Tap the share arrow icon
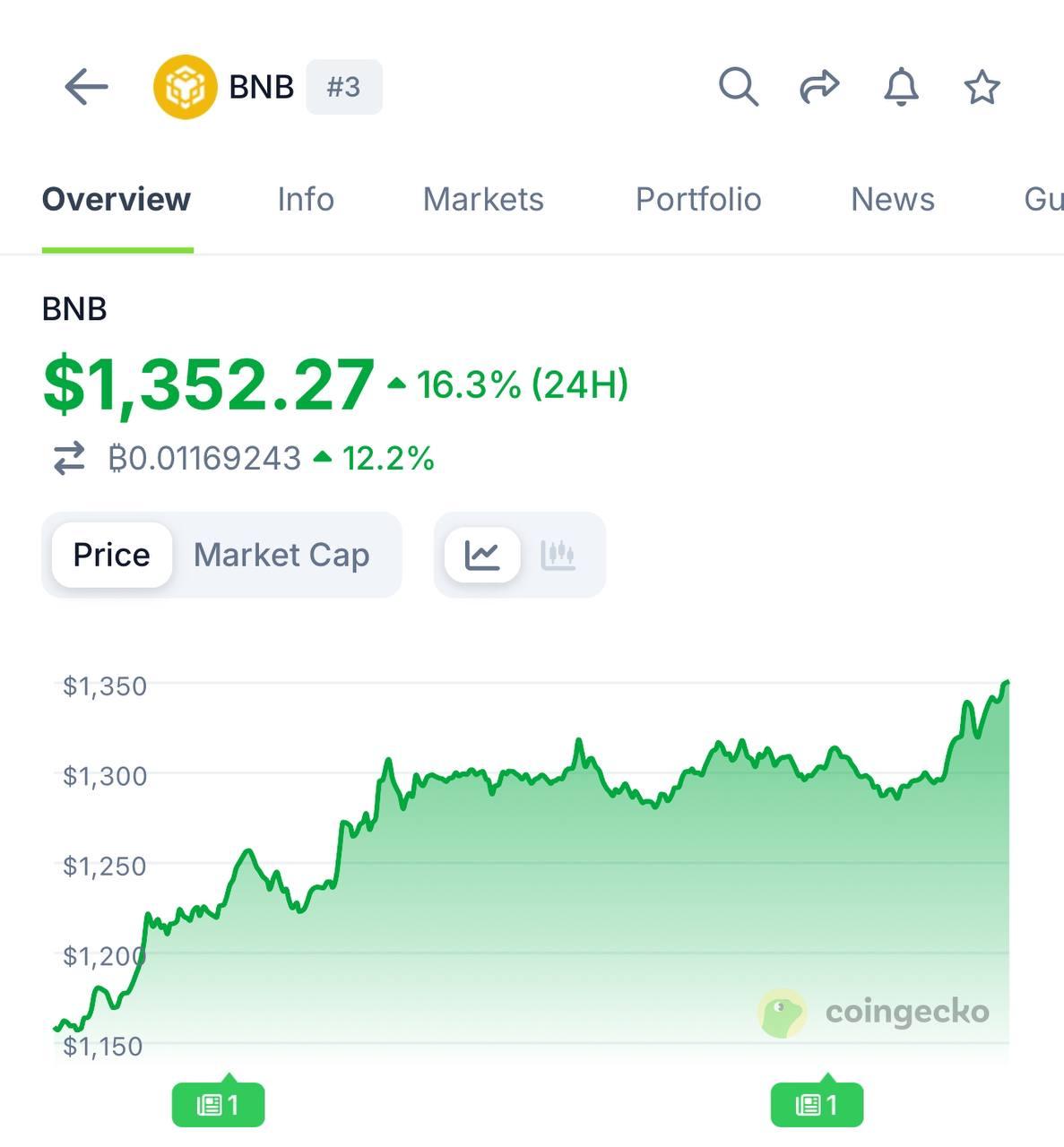The width and height of the screenshot is (1064, 1147). 819,87
